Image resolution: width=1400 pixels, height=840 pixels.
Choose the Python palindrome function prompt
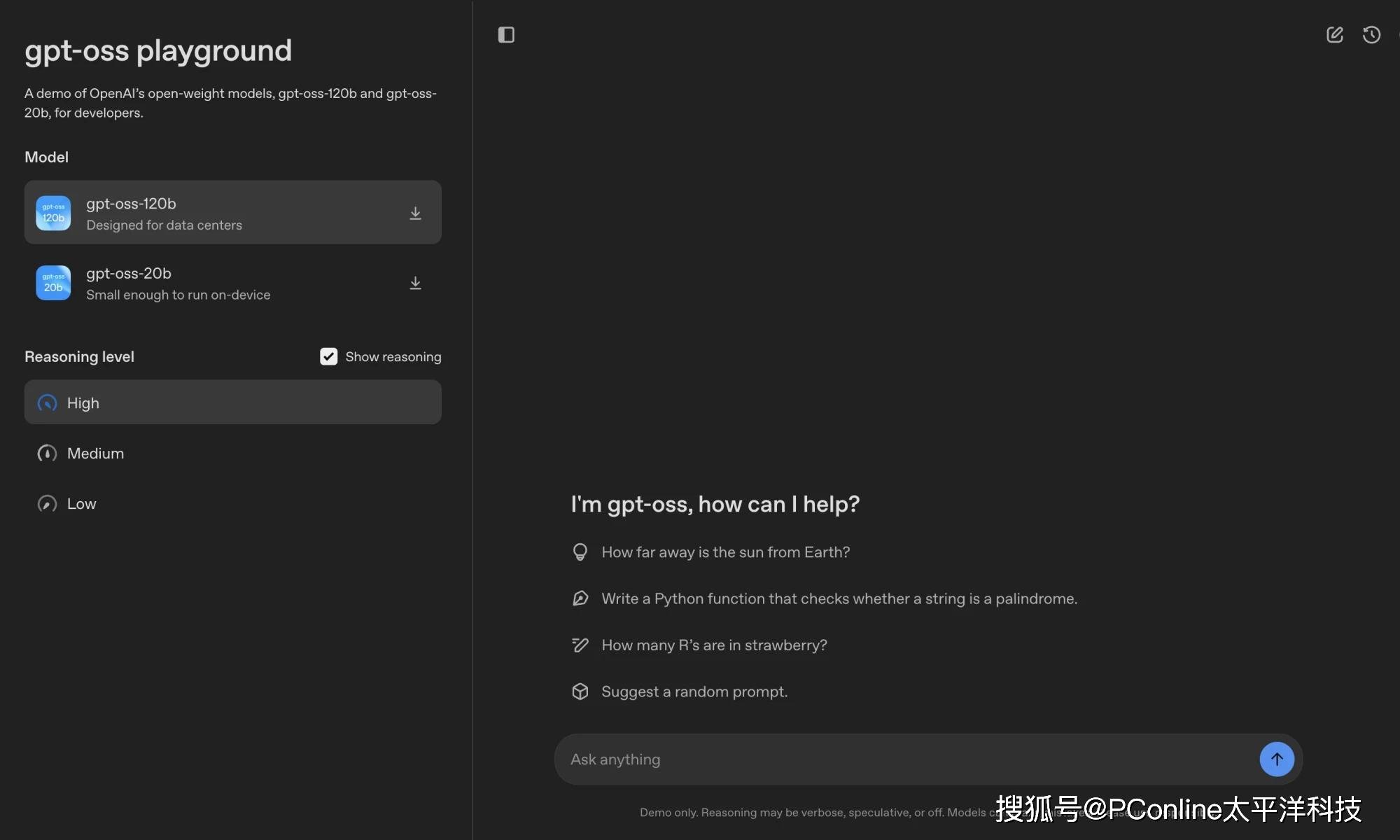point(839,598)
